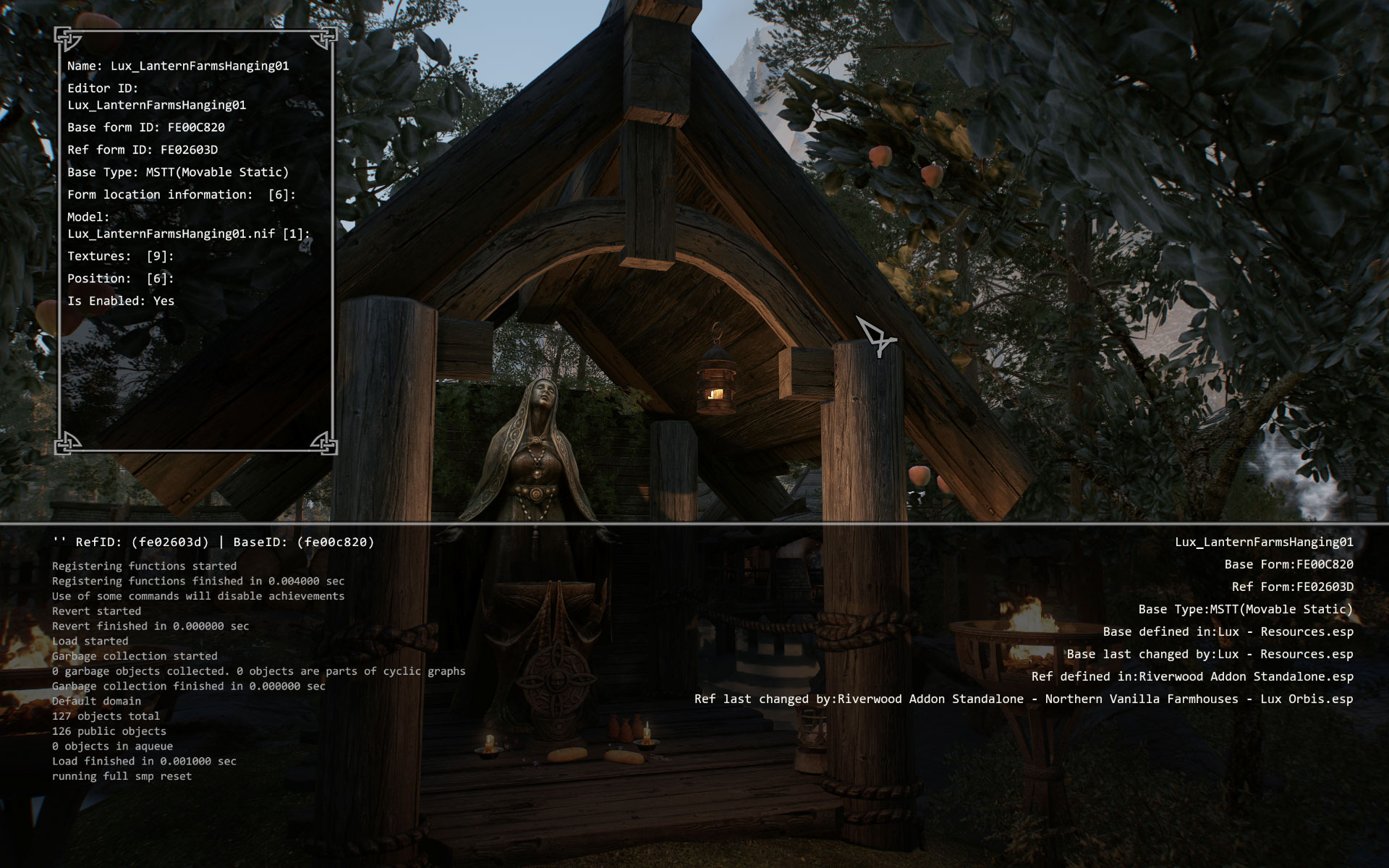Click console line Registering functions started
Image resolution: width=1389 pixels, height=868 pixels.
click(144, 566)
